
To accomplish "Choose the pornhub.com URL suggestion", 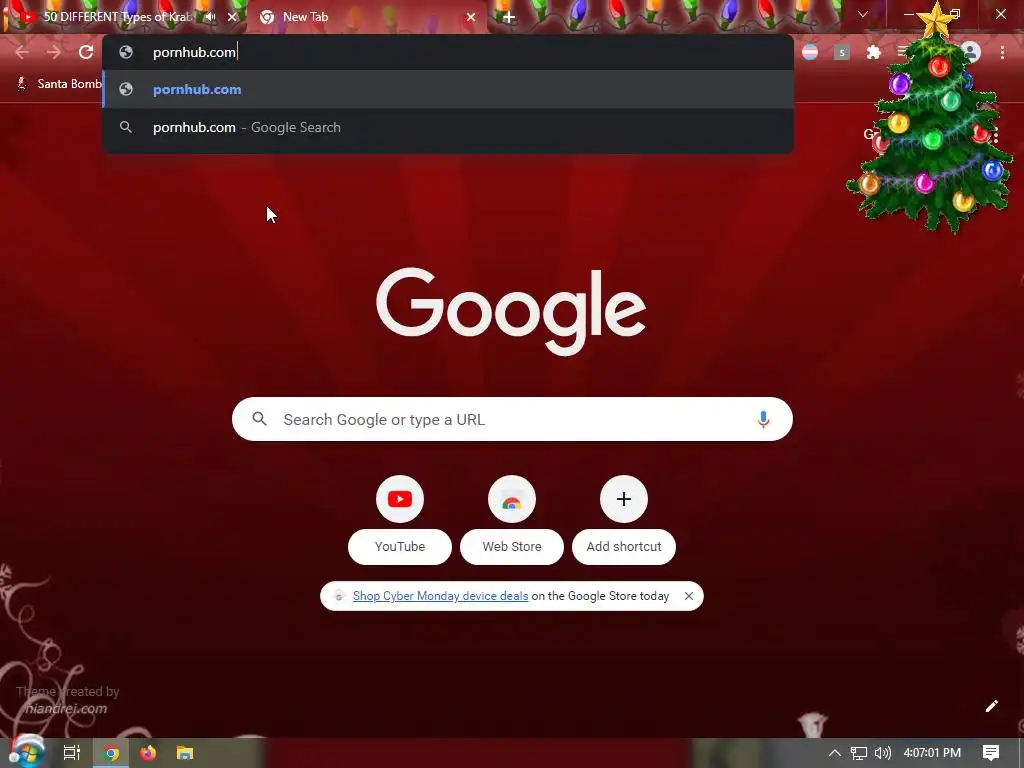I will pos(448,89).
